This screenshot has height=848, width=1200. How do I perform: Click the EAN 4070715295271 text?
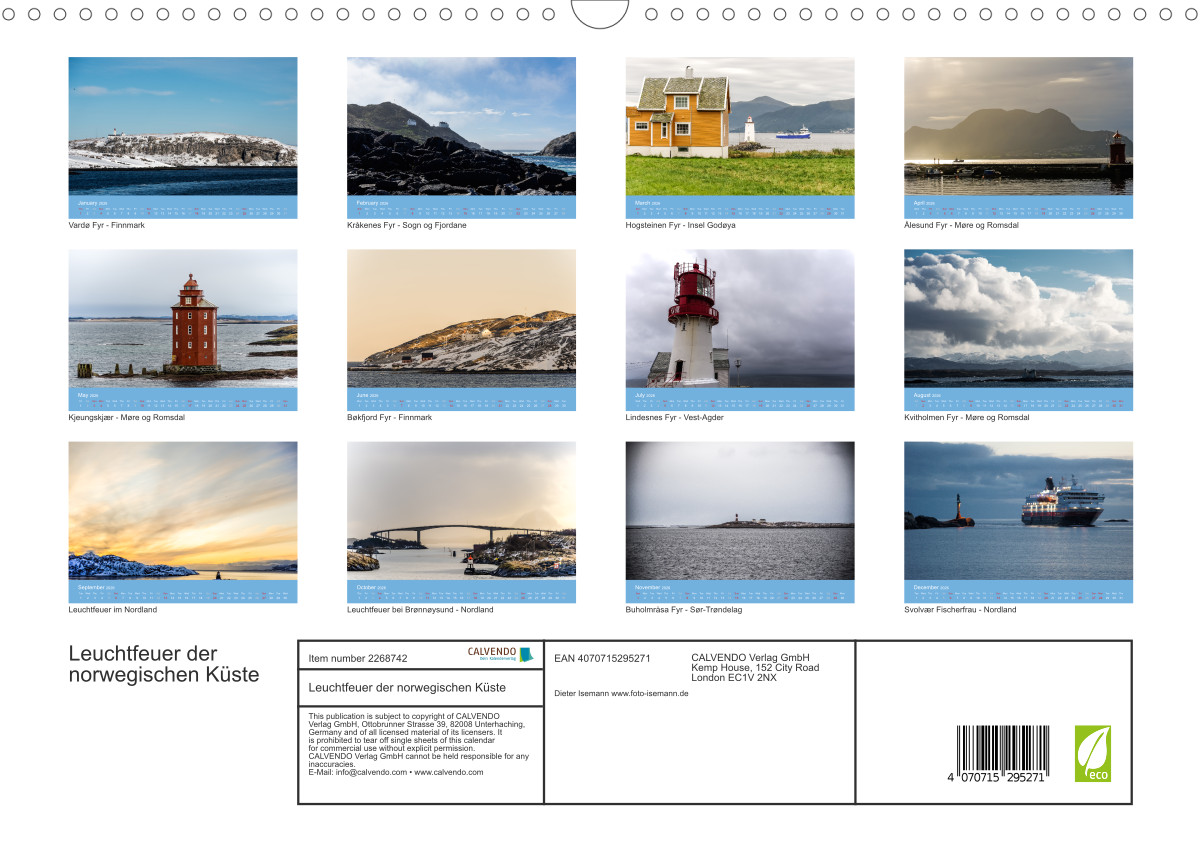click(x=602, y=658)
